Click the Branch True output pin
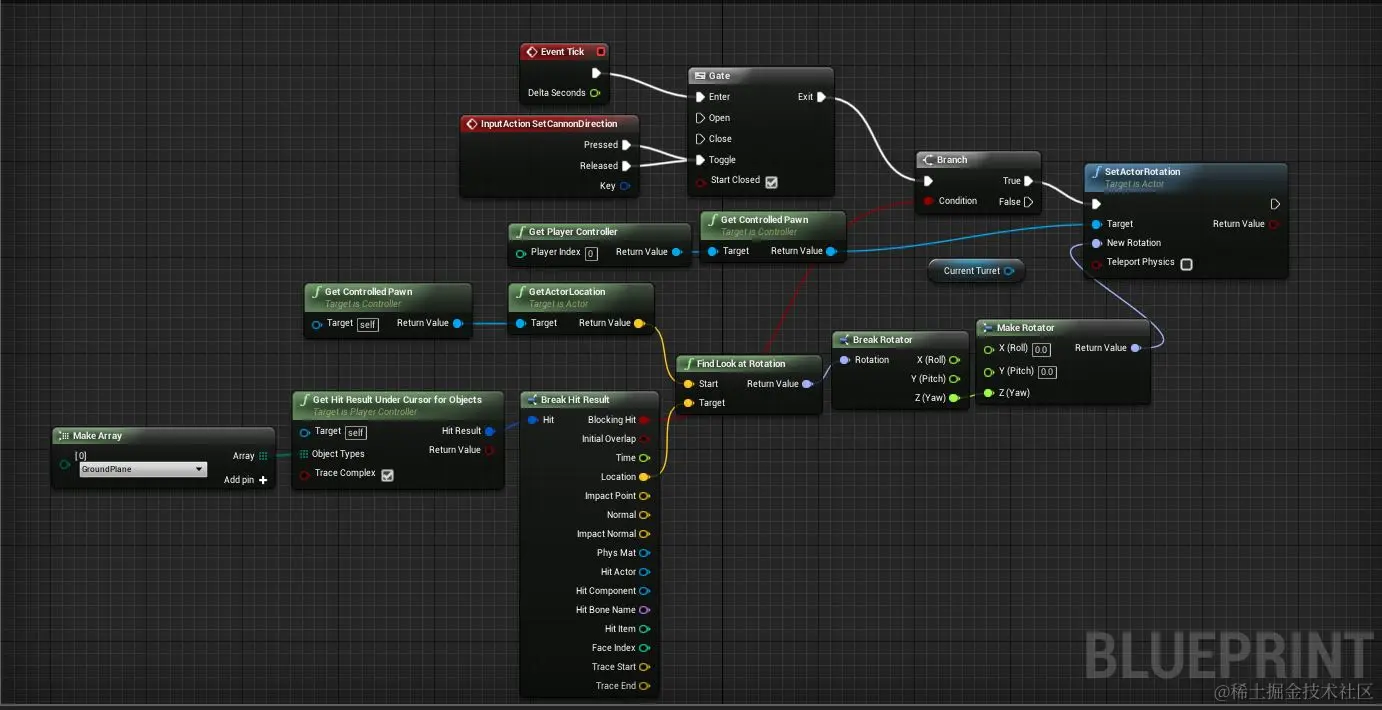1382x710 pixels. coord(1028,181)
